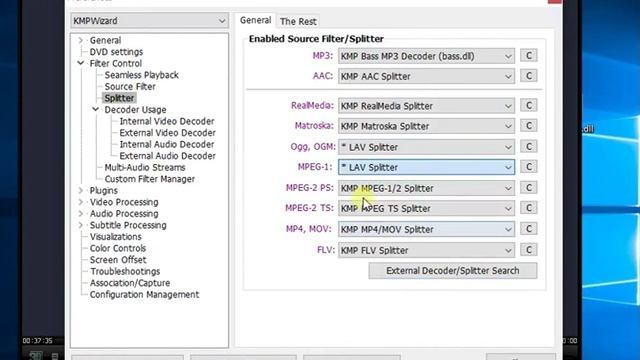The width and height of the screenshot is (640, 360).
Task: Open Custom Filter Manager
Action: (149, 179)
